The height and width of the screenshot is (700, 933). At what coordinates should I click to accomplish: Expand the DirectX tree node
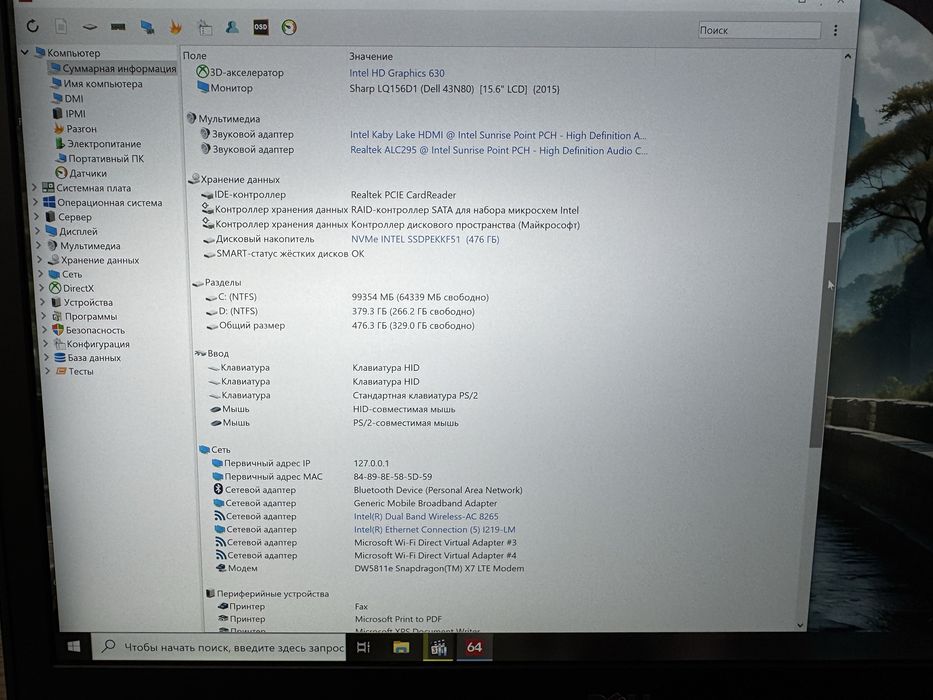pos(42,288)
